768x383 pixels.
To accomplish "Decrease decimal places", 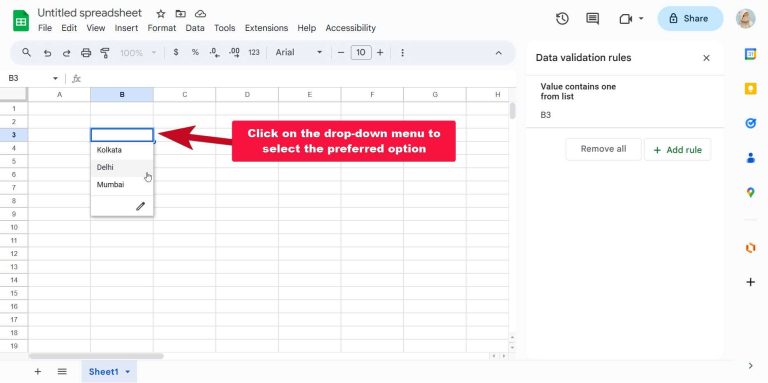I will click(215, 52).
